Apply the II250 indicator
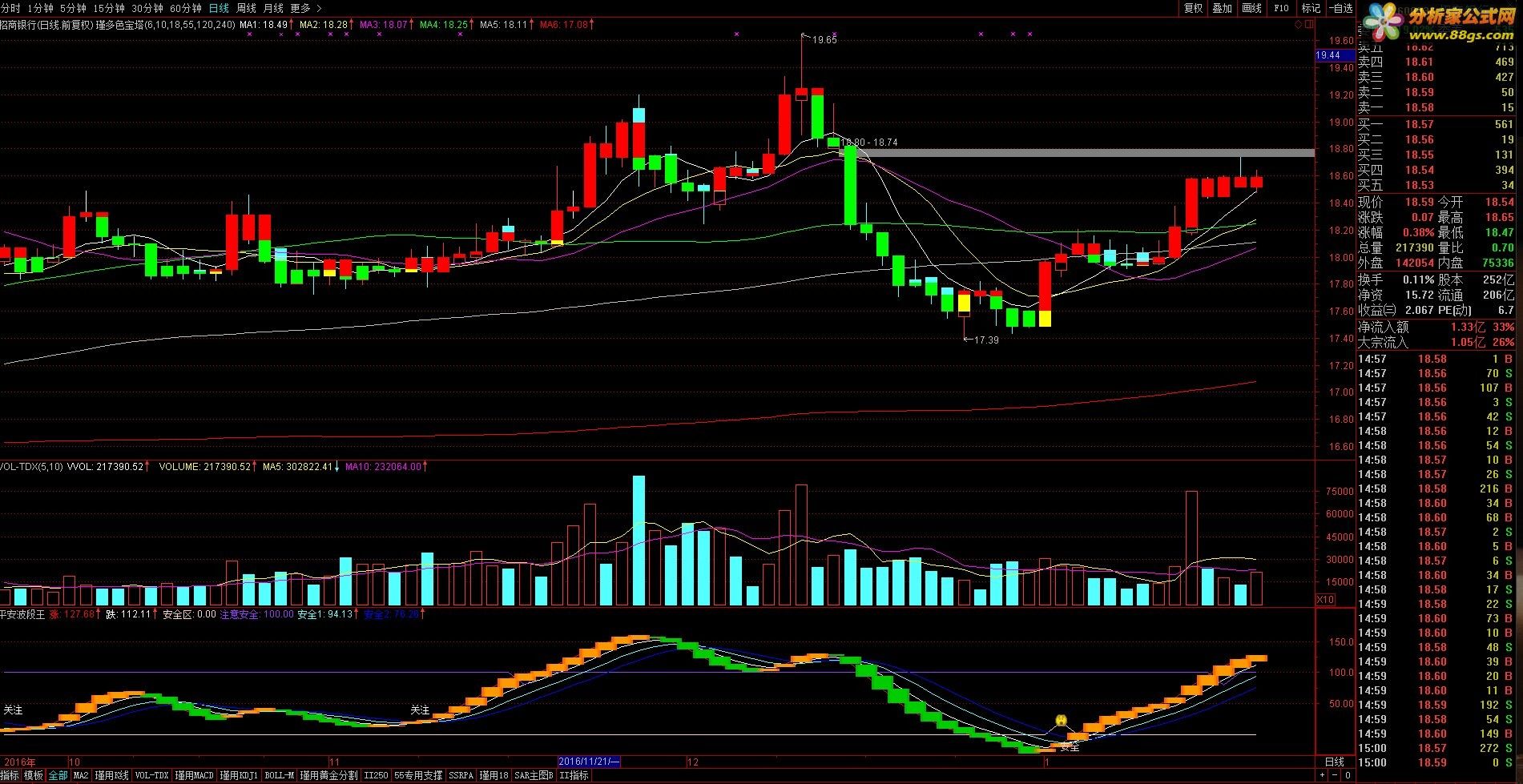The width and height of the screenshot is (1523, 784). pyautogui.click(x=376, y=775)
